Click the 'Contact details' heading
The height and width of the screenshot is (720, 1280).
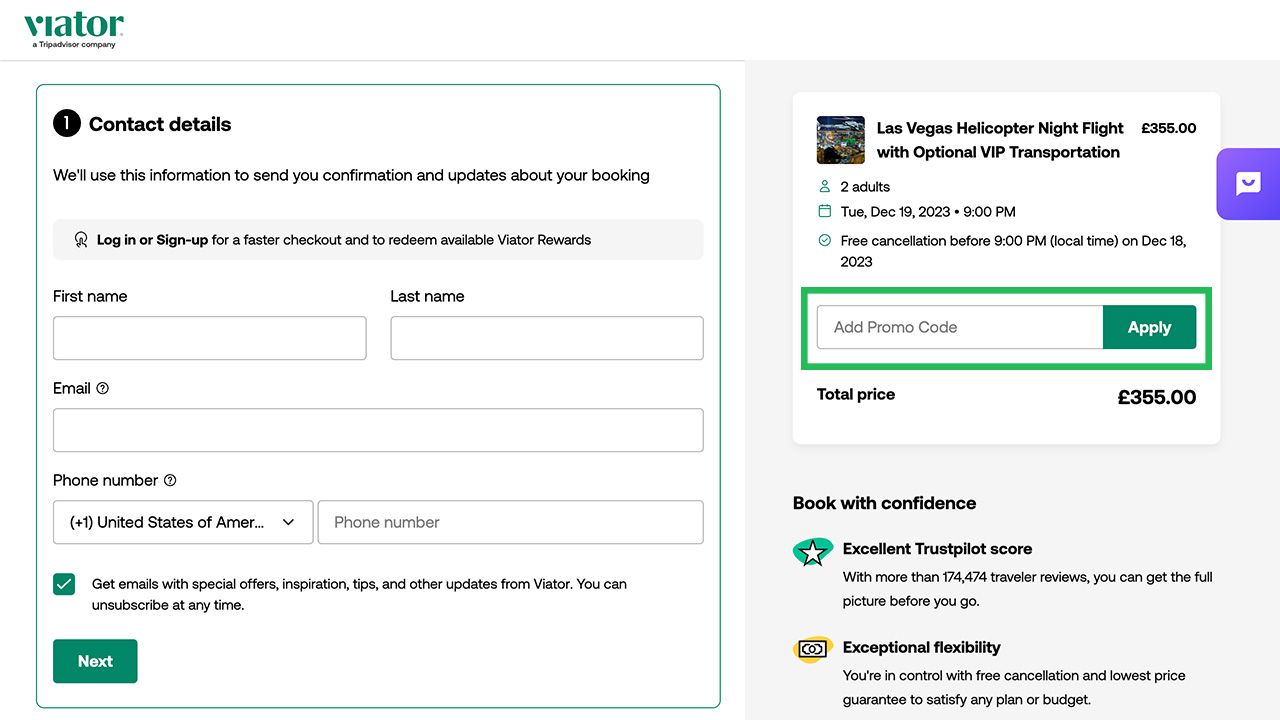tap(160, 124)
